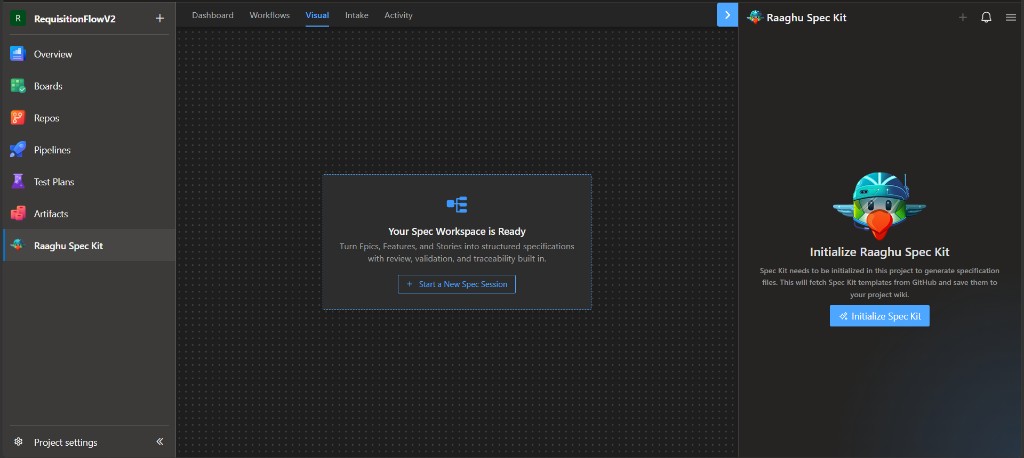Open the Pipelines rocket icon
The width and height of the screenshot is (1024, 458).
coord(18,150)
